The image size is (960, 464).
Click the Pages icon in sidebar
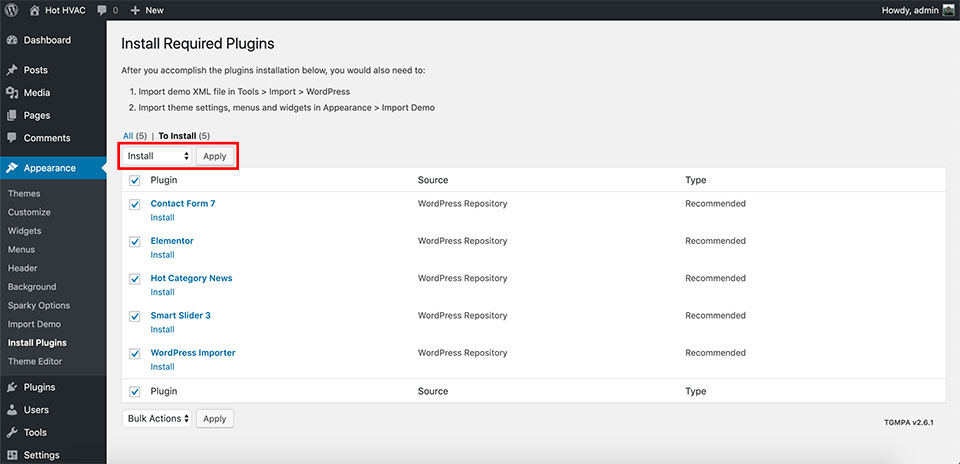click(12, 116)
